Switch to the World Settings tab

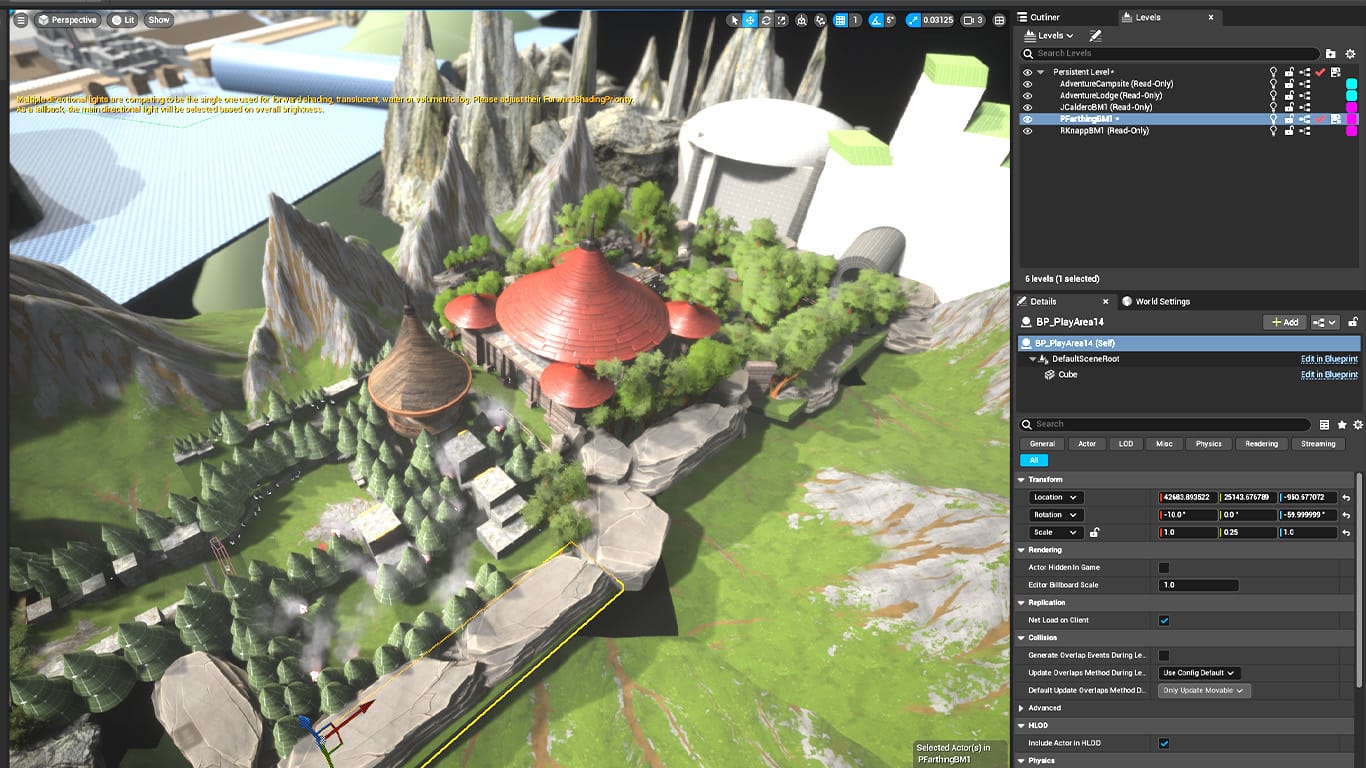(x=1161, y=301)
